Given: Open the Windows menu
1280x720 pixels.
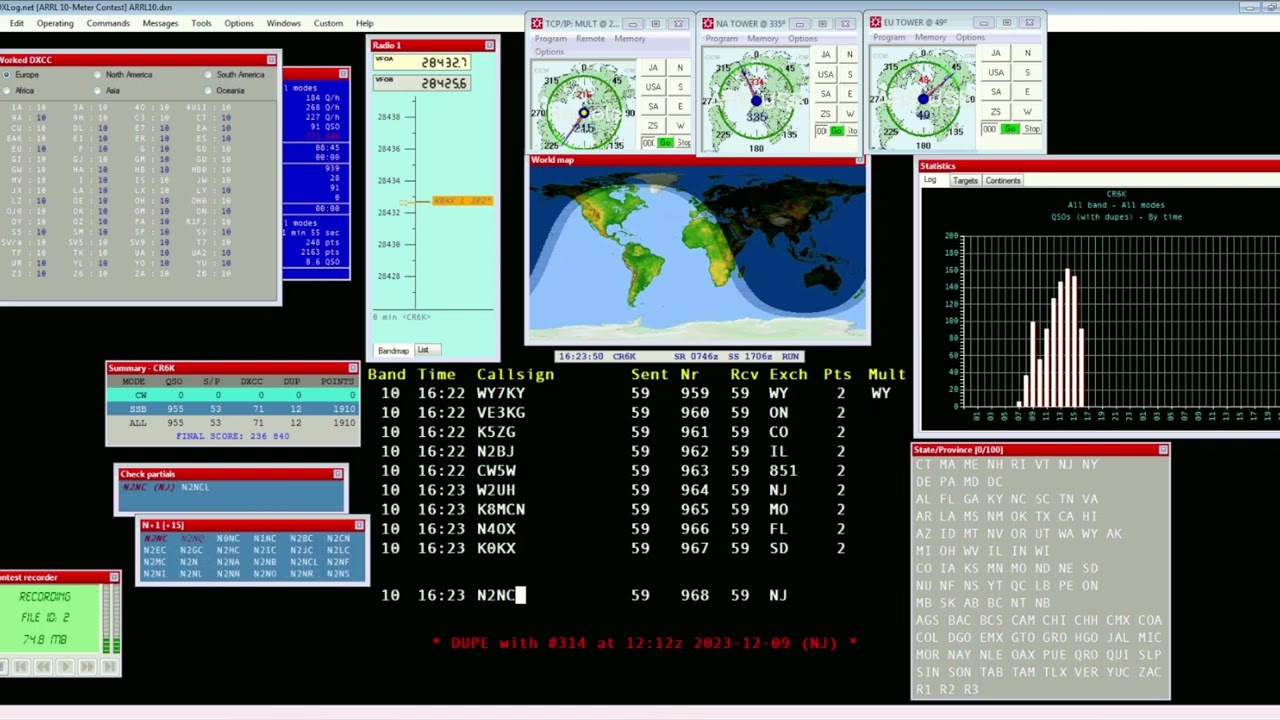Looking at the screenshot, I should pyautogui.click(x=283, y=23).
